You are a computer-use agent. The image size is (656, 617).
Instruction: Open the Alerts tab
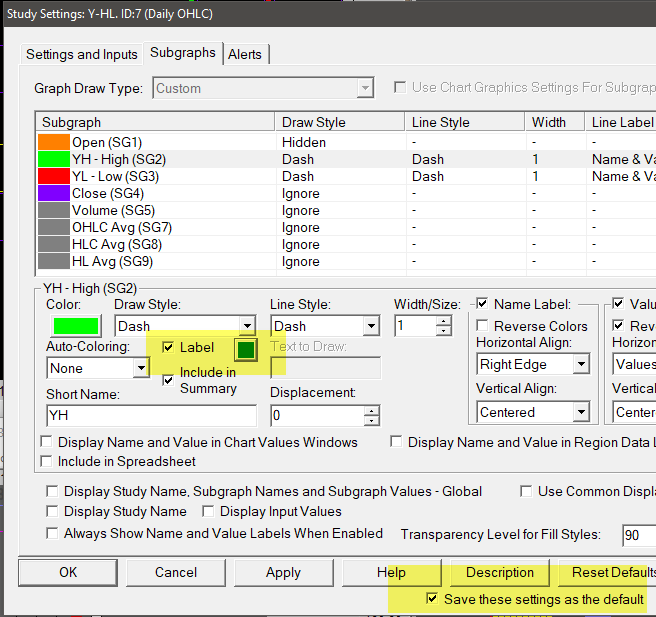point(245,54)
